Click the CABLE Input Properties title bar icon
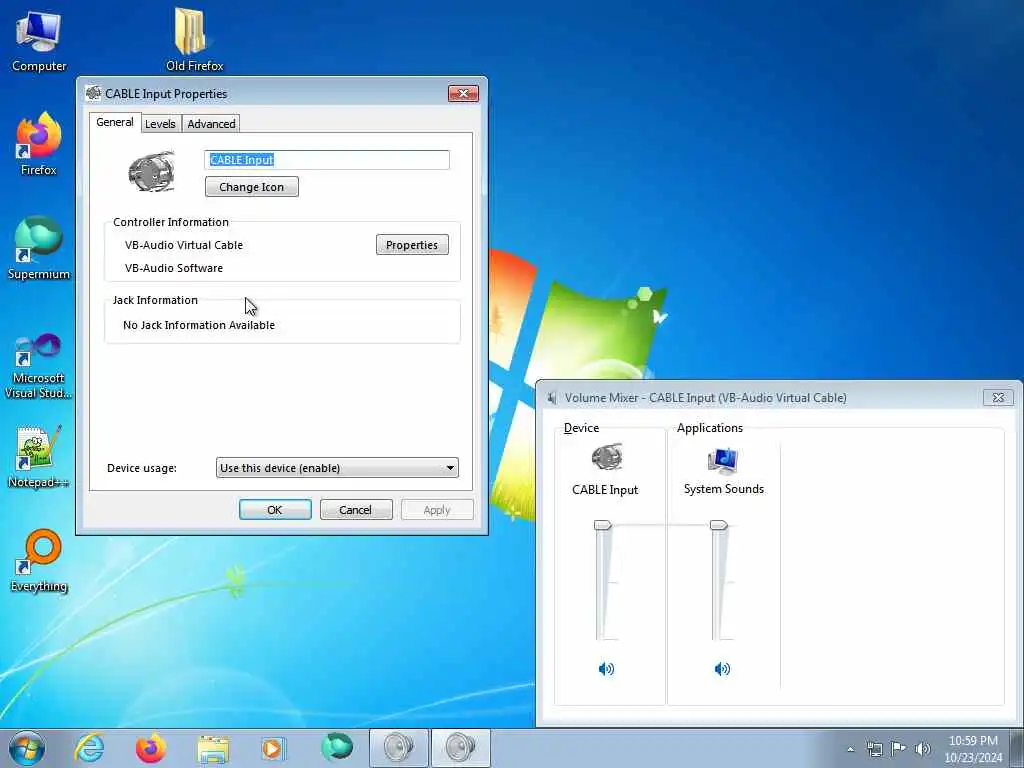Image resolution: width=1024 pixels, height=768 pixels. click(x=93, y=93)
